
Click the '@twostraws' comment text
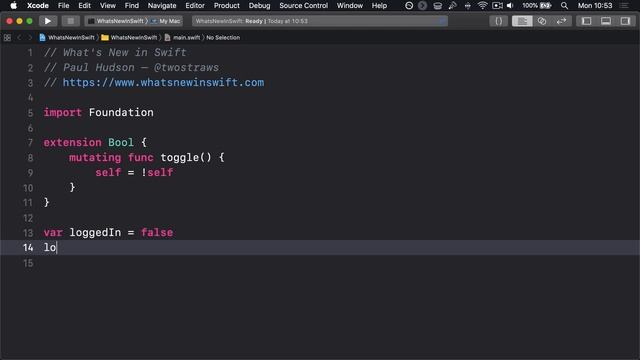186,68
